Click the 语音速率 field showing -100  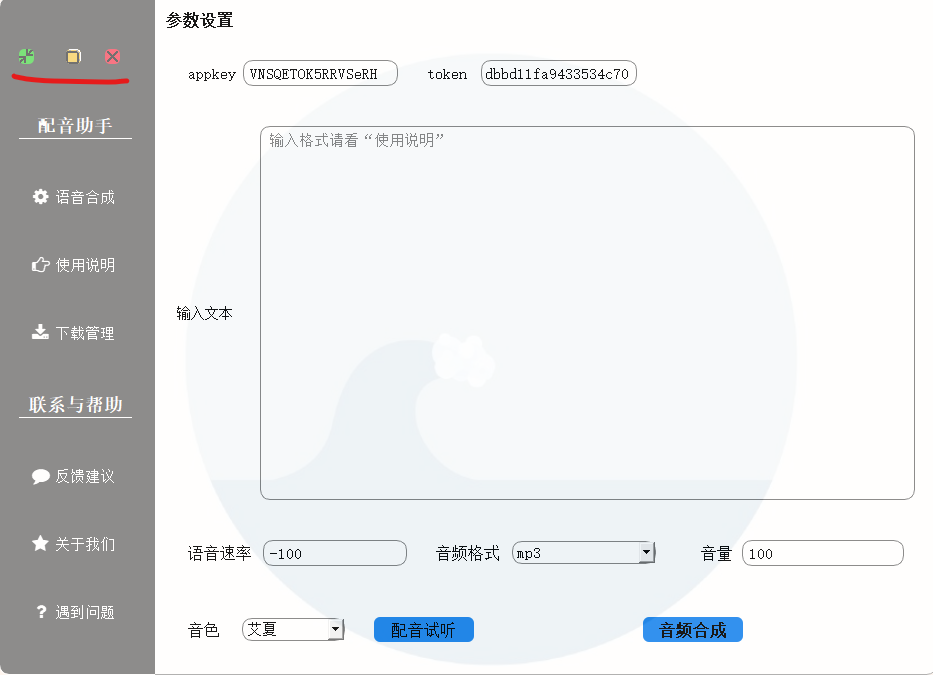click(x=334, y=552)
